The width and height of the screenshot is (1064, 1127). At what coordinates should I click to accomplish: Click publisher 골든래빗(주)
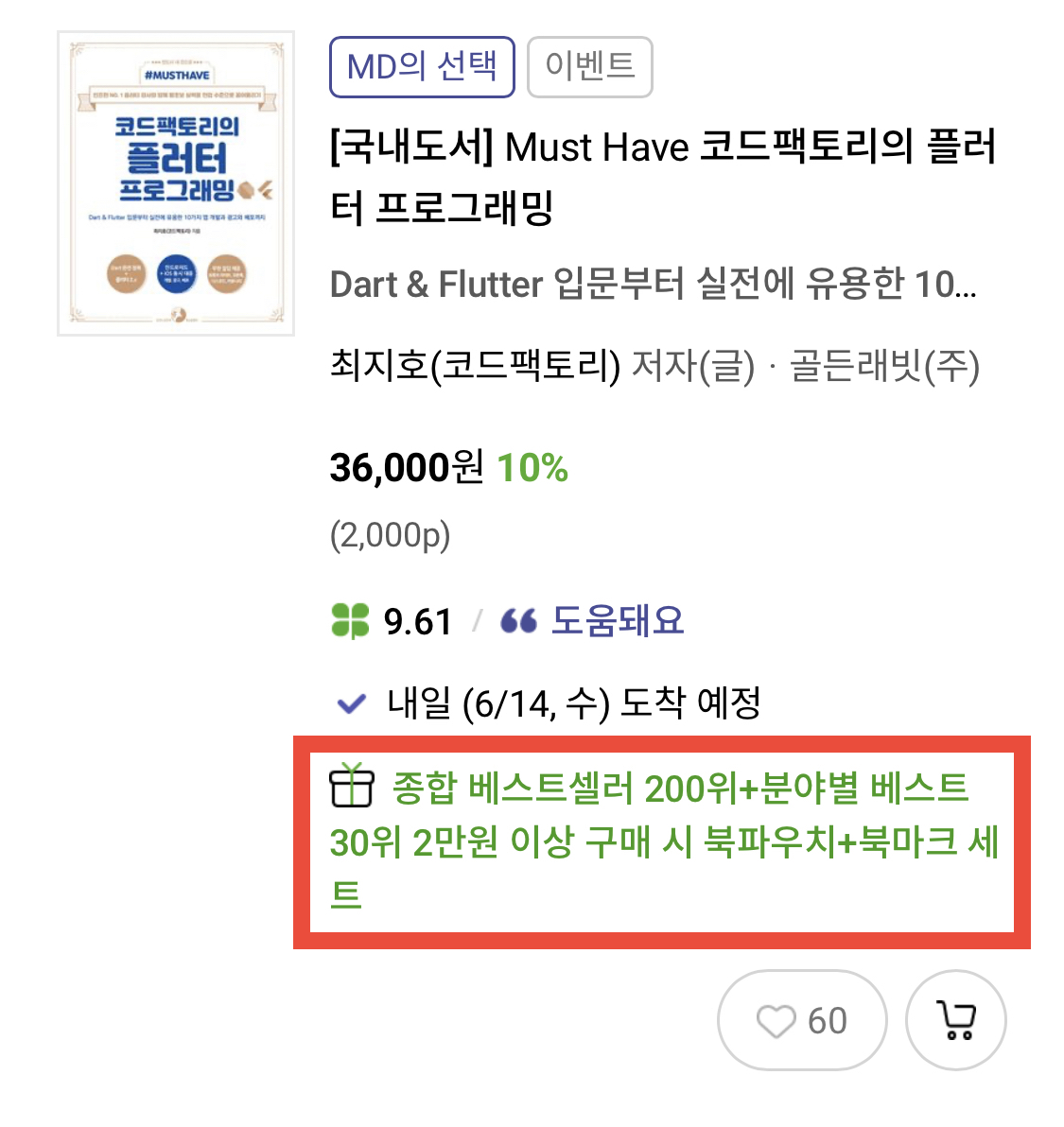[x=884, y=366]
